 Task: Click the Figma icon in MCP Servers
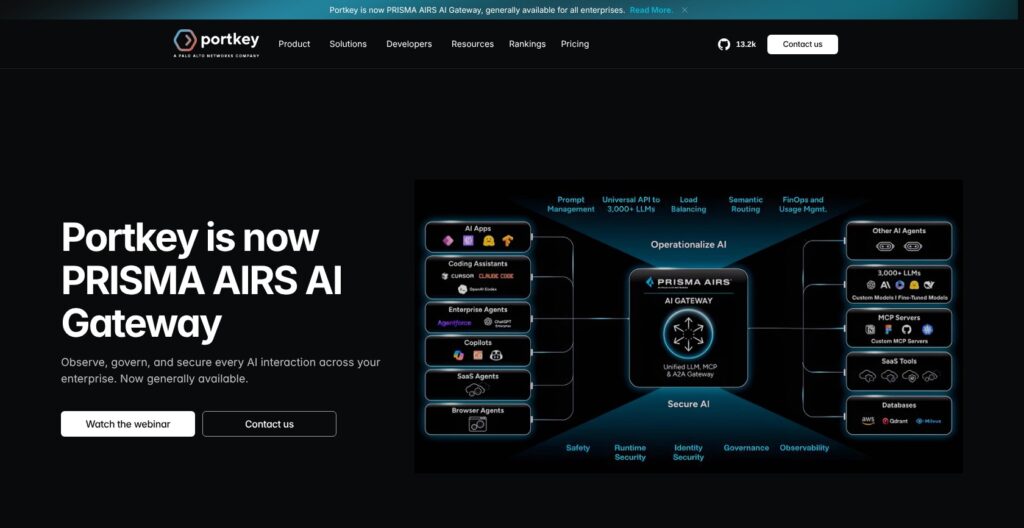click(x=889, y=329)
